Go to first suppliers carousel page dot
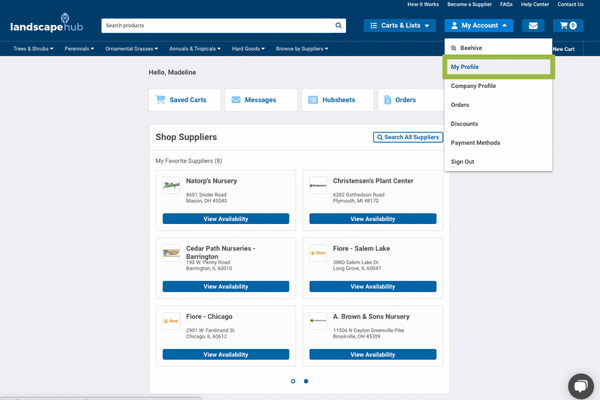This screenshot has height=400, width=600. [293, 381]
